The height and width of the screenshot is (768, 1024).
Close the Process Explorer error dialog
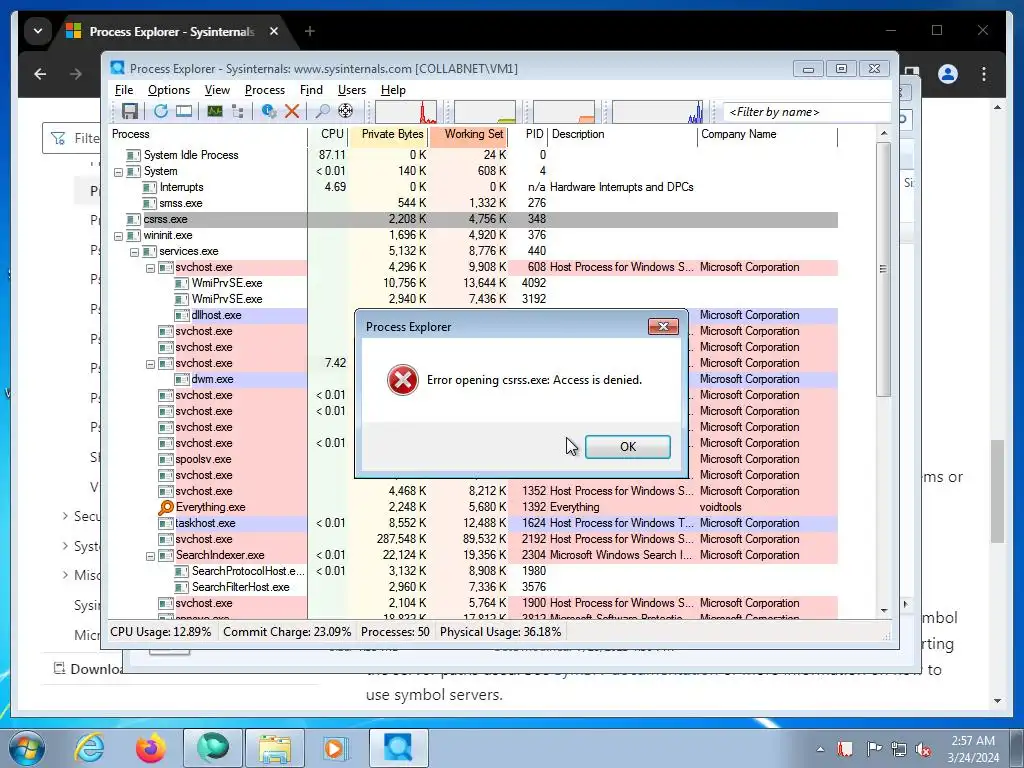click(663, 326)
